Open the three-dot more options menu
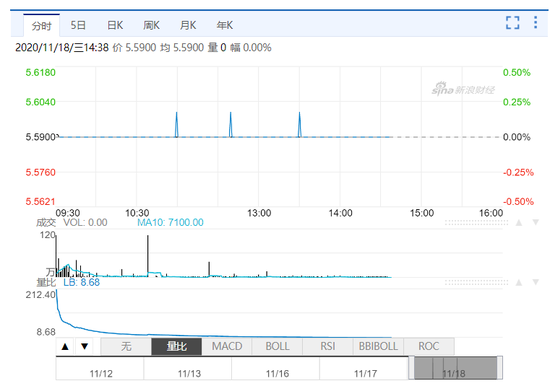550x386 pixels. (x=535, y=22)
